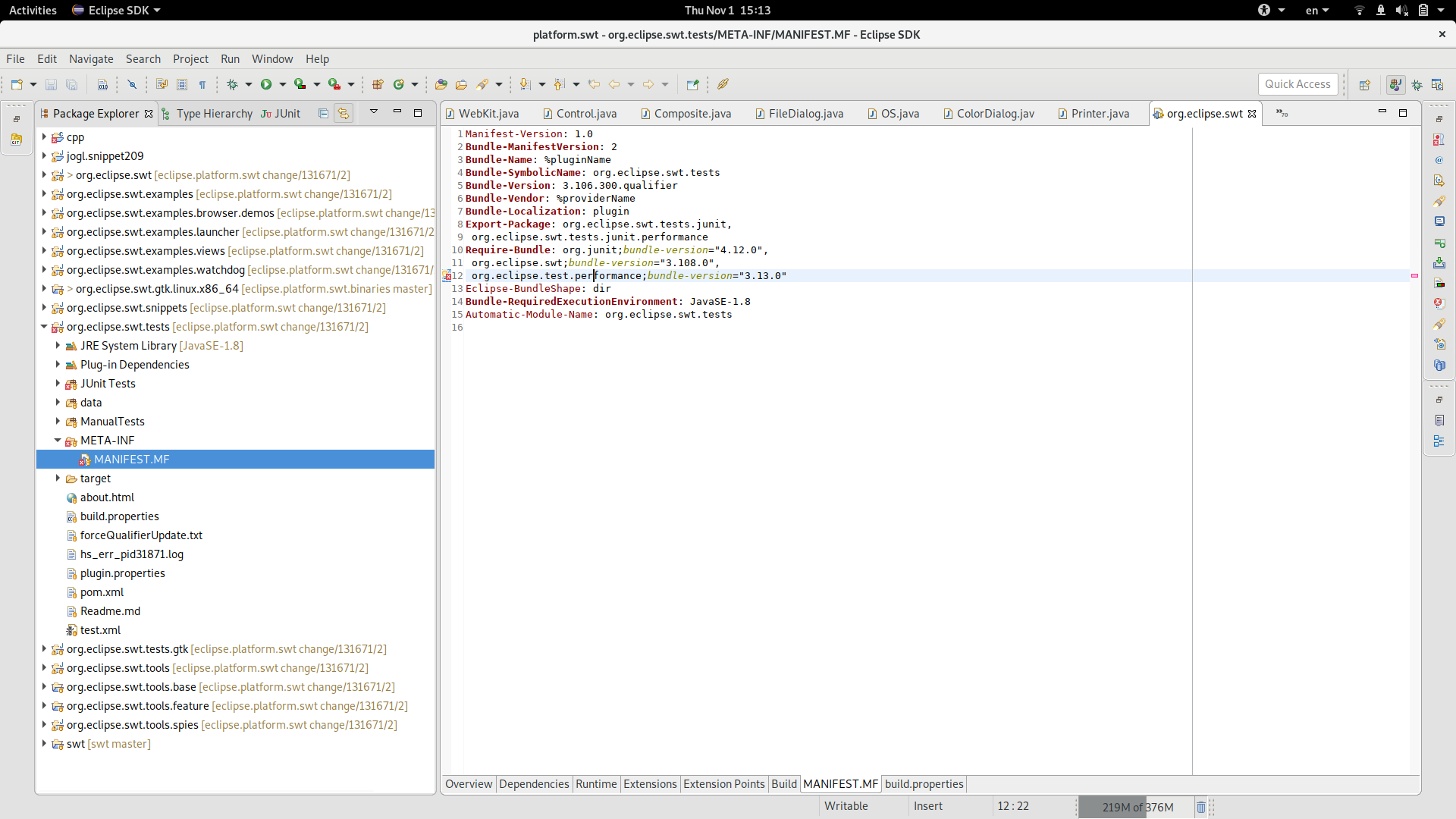Open the Run button dropdown arrow
Screen dimensions: 1456x819
tap(283, 84)
